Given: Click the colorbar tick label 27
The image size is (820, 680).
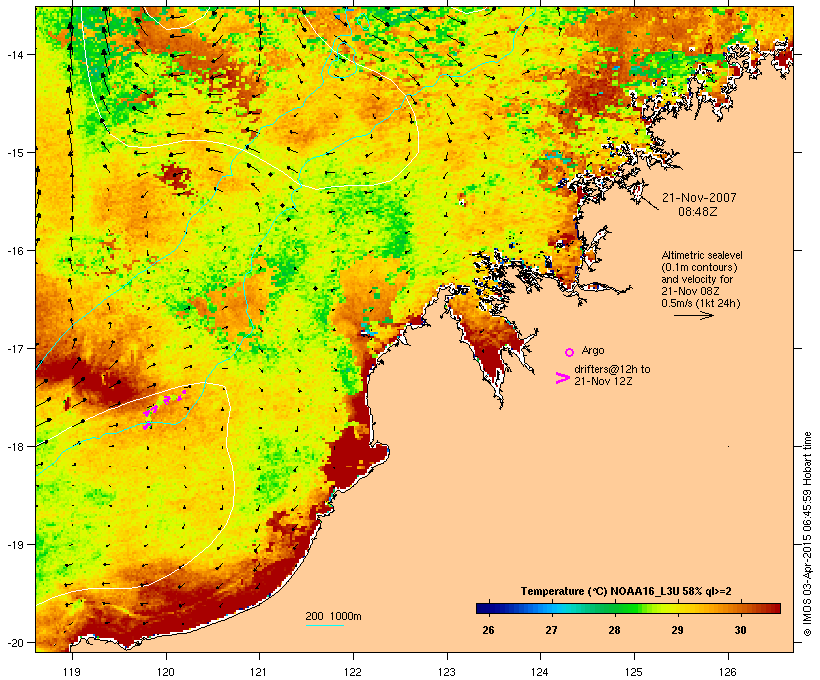Looking at the screenshot, I should (x=551, y=630).
